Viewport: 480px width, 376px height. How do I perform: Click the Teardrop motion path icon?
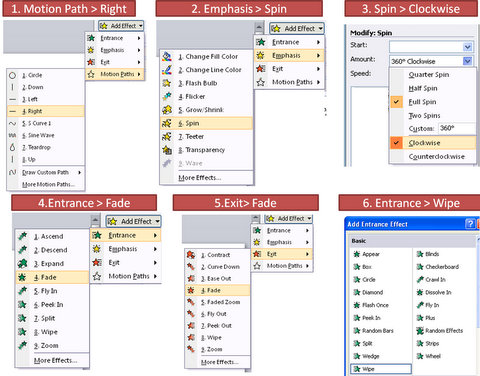coord(12,147)
